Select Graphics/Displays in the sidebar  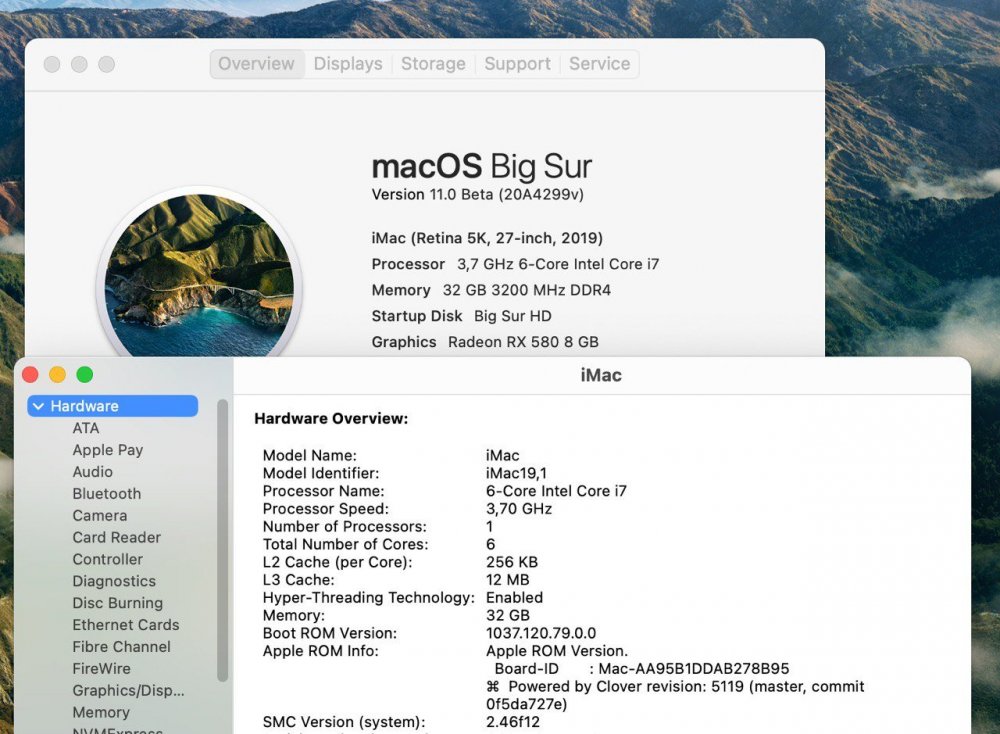[x=128, y=691]
